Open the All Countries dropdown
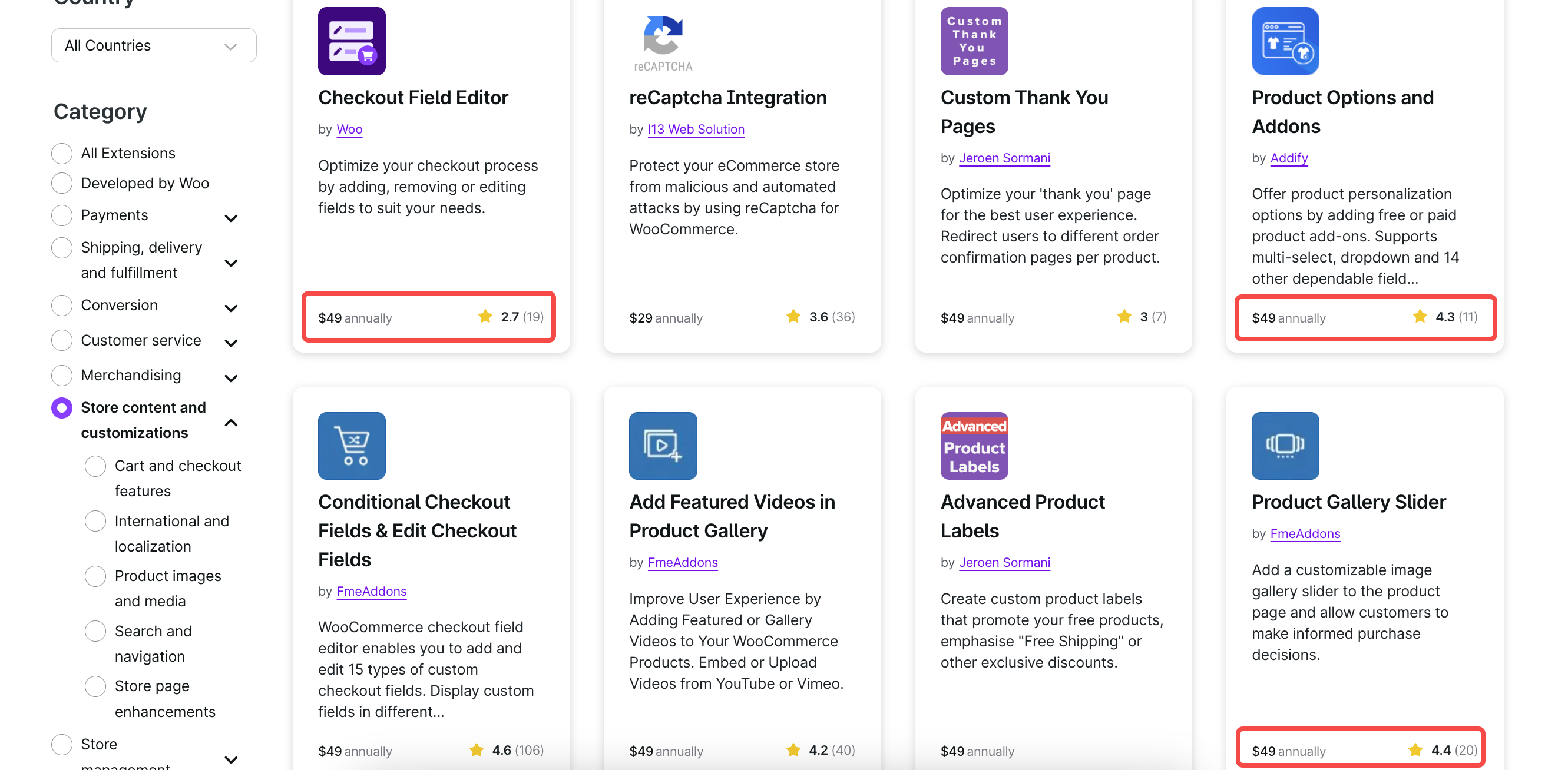Image resolution: width=1568 pixels, height=770 pixels. coord(153,45)
